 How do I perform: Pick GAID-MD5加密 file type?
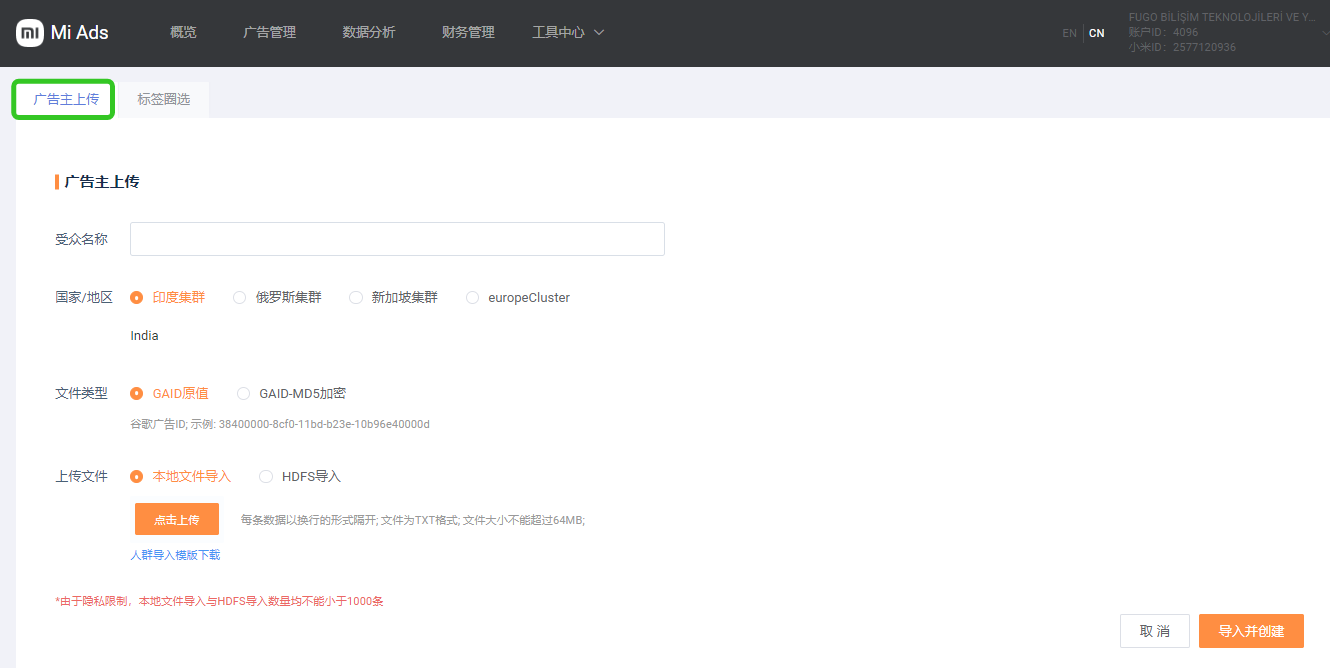pyautogui.click(x=244, y=393)
